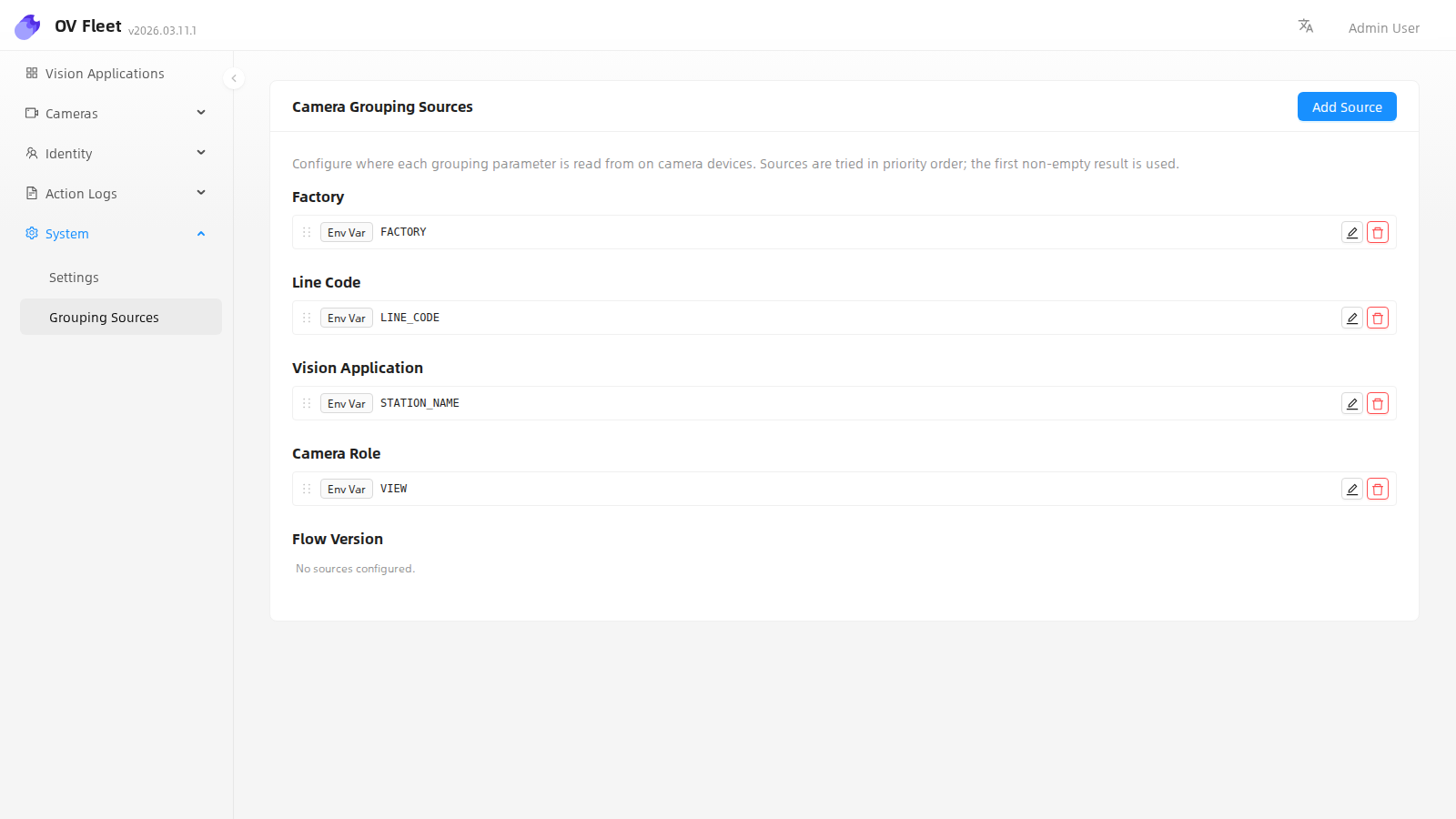Click the Vision Applications grid icon
Screen dimensions: 1456x819
(32, 73)
